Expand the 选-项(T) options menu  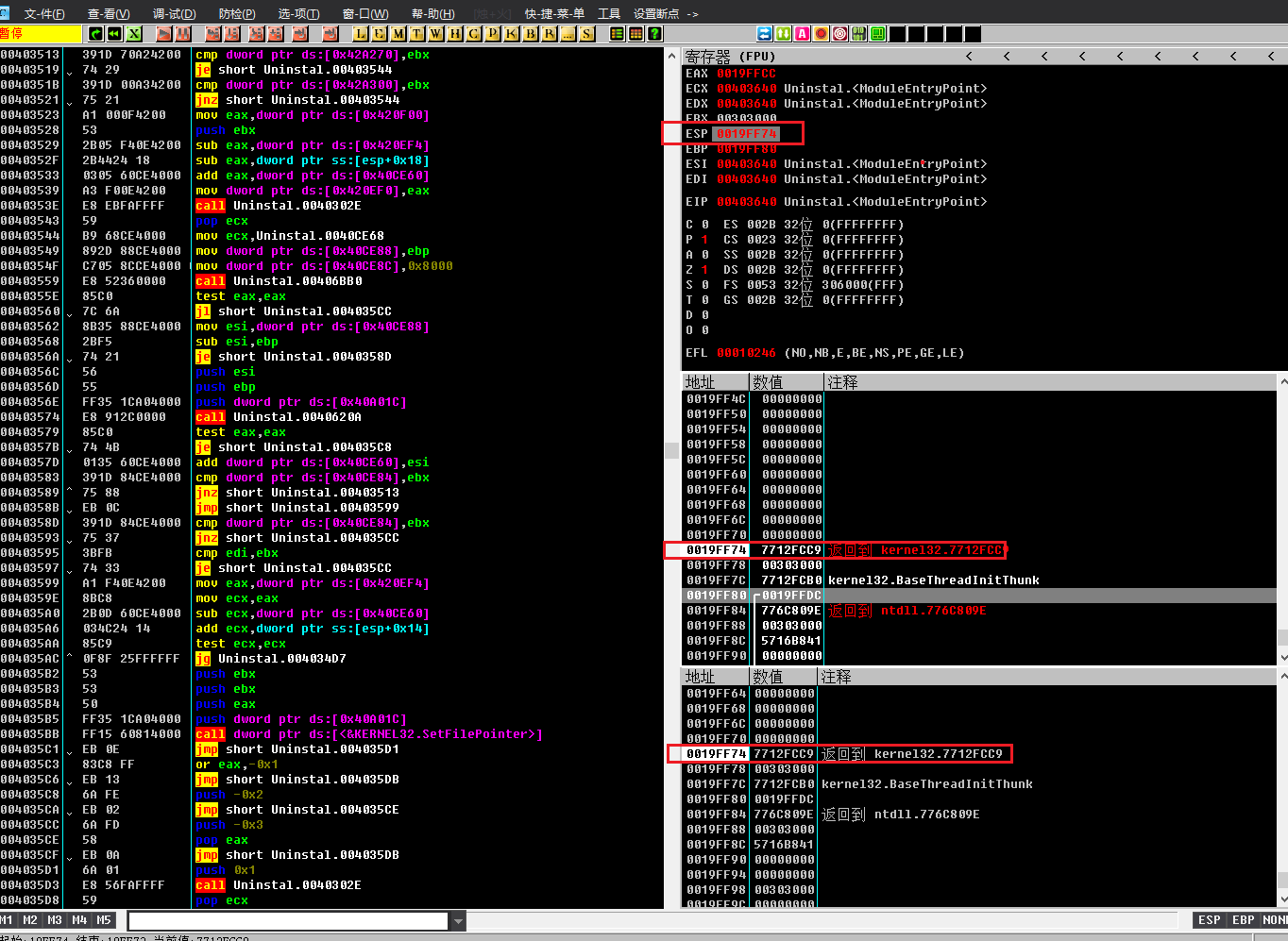point(298,13)
